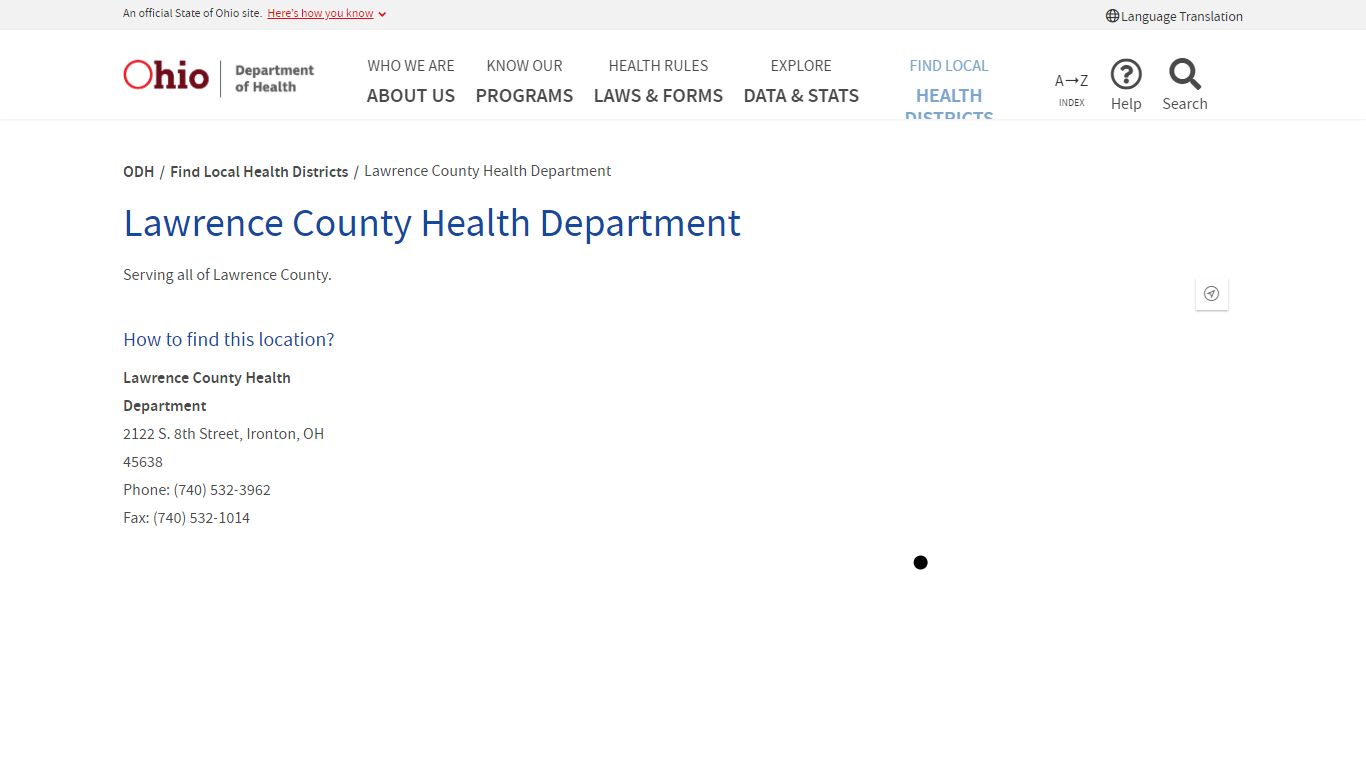This screenshot has height=768, width=1366.
Task: Select the black map marker pin
Action: tap(920, 562)
